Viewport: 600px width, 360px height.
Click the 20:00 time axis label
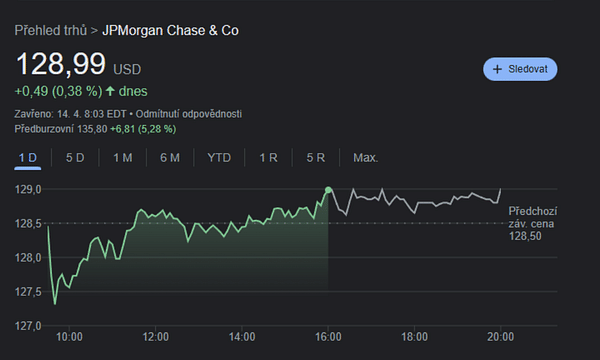pos(501,337)
